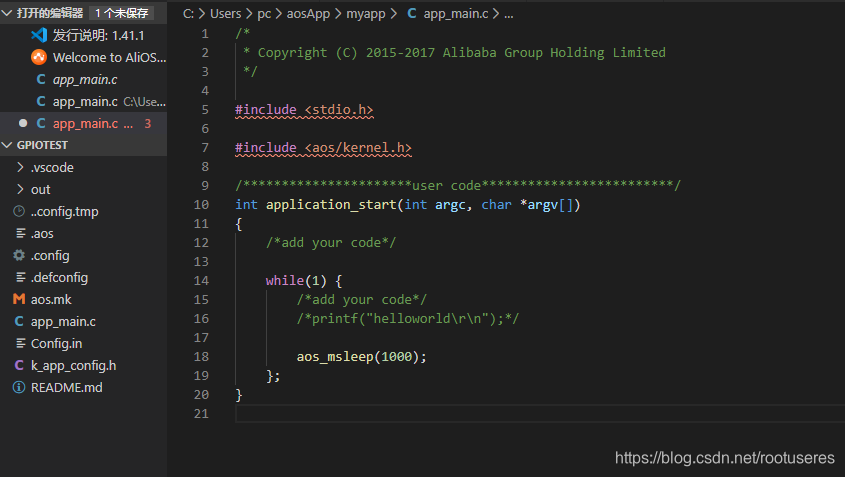Click the C icon of app_main.c C:\Use...

(41, 101)
